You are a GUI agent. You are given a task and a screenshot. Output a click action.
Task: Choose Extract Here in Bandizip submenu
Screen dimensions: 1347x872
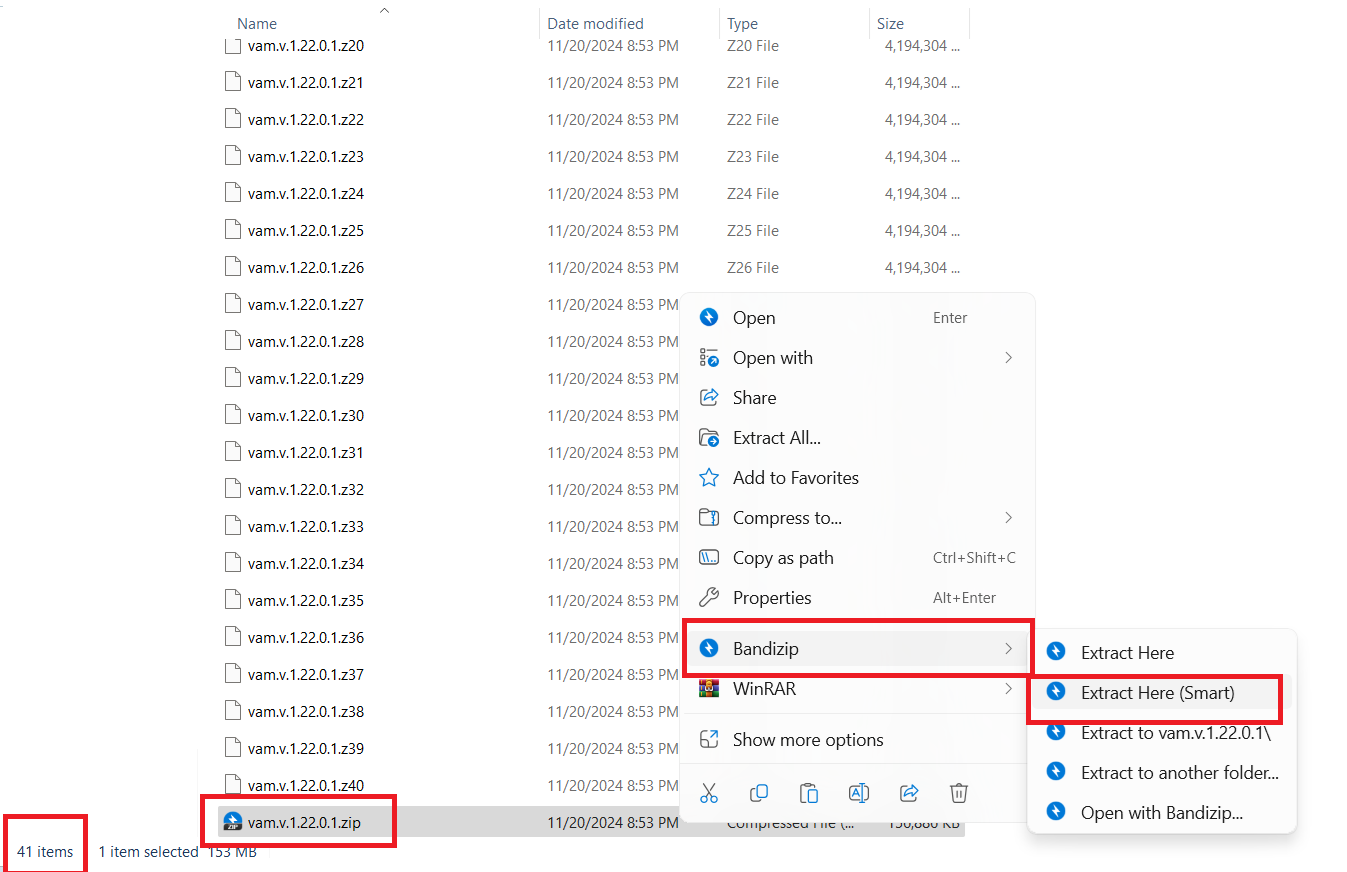click(x=1162, y=653)
